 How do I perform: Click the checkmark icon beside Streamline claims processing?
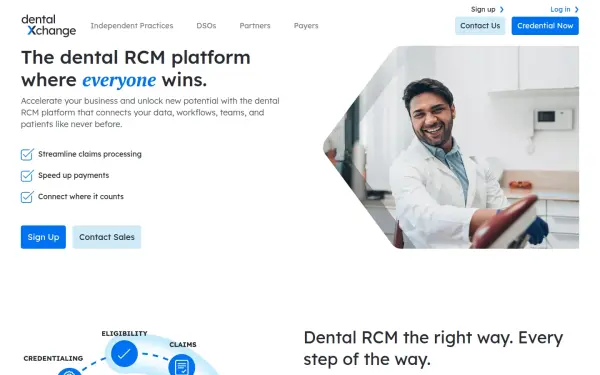coord(27,154)
